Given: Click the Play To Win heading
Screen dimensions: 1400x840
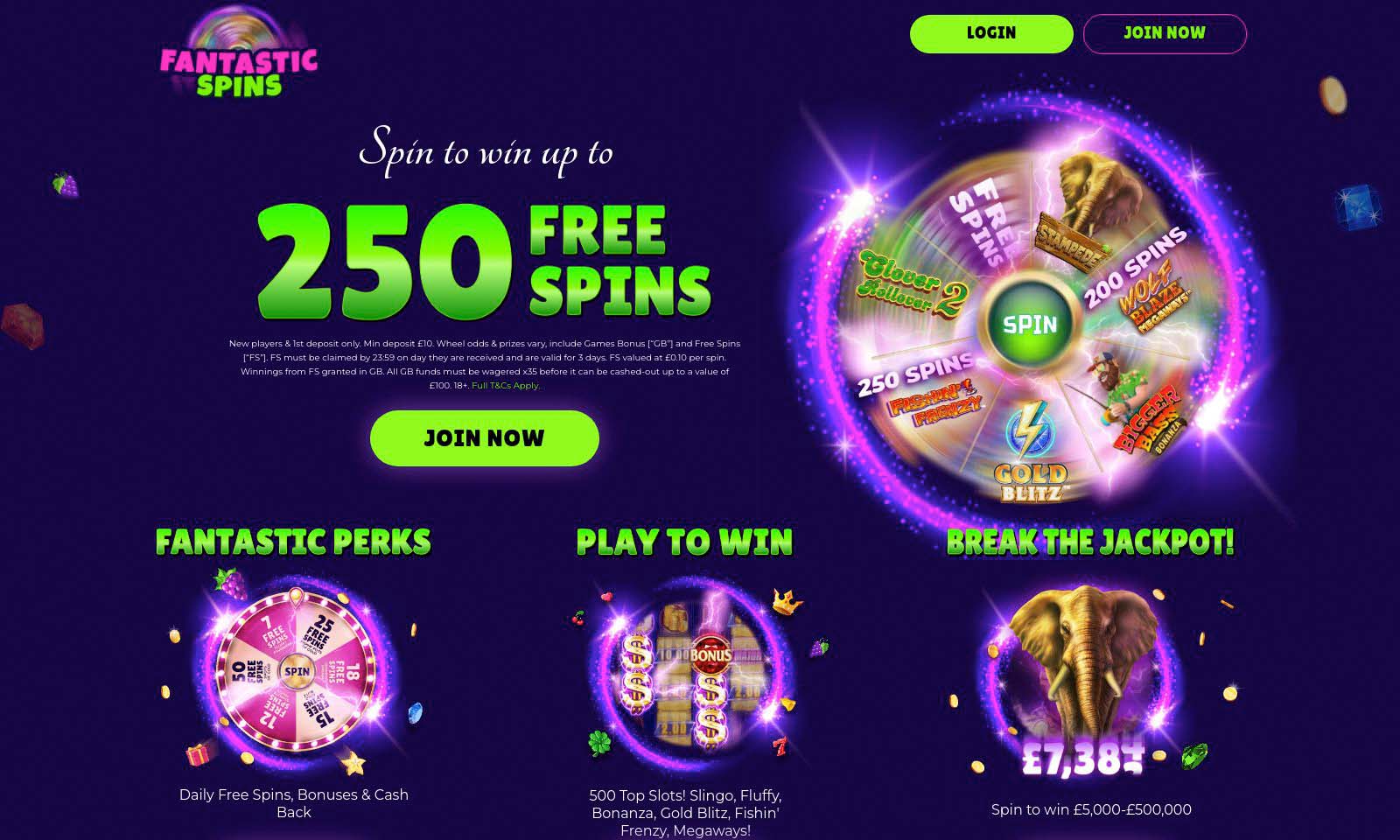Looking at the screenshot, I should point(684,542).
